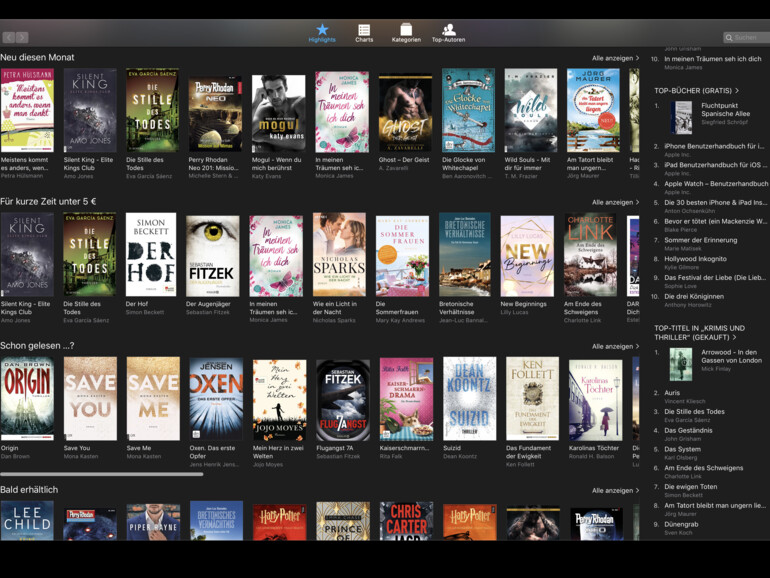
Task: Open Am Ende des Schweigens cover
Action: point(590,254)
